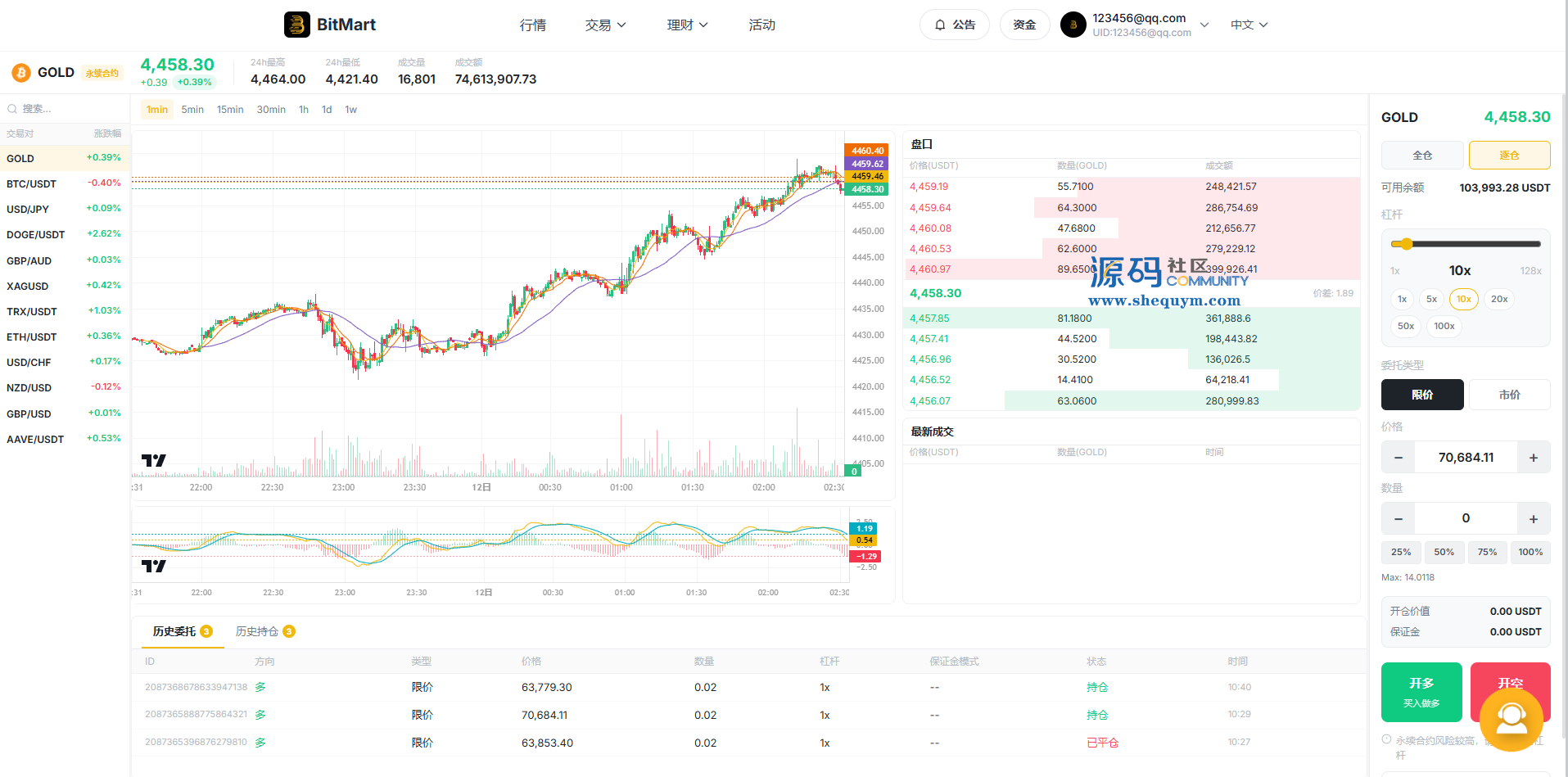
Task: Switch order type to 市价
Action: (1510, 395)
